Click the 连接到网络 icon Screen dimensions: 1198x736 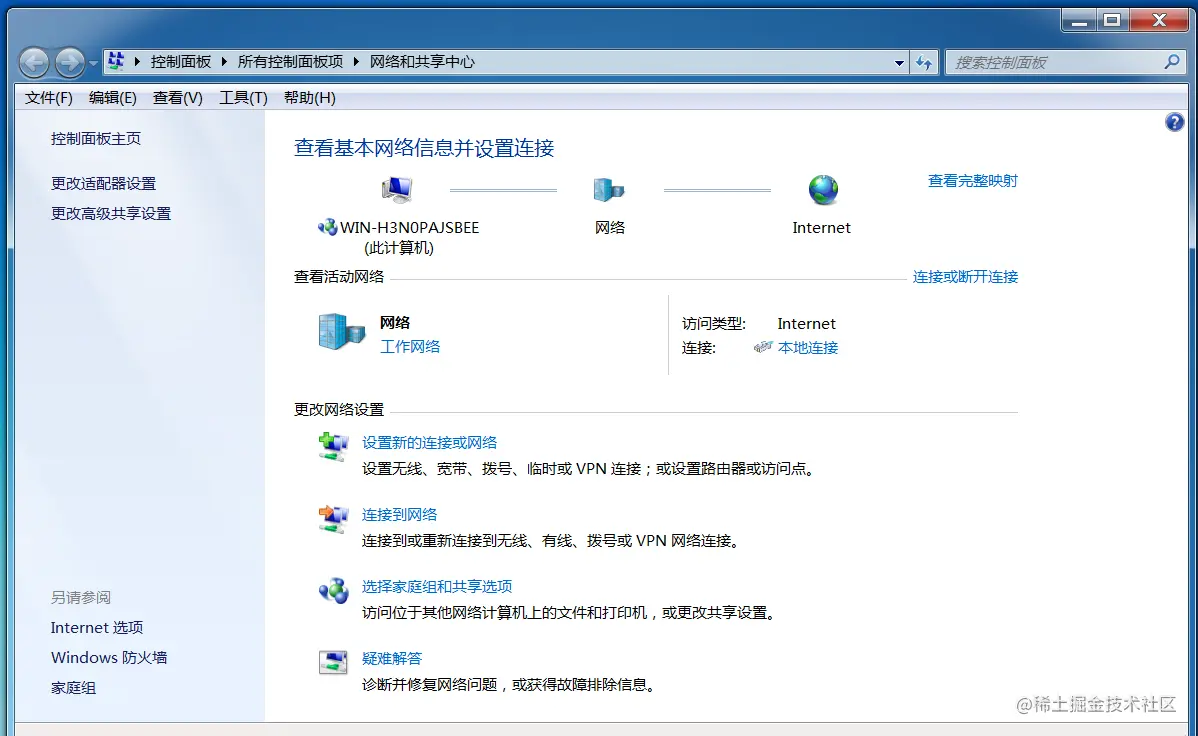(x=333, y=520)
